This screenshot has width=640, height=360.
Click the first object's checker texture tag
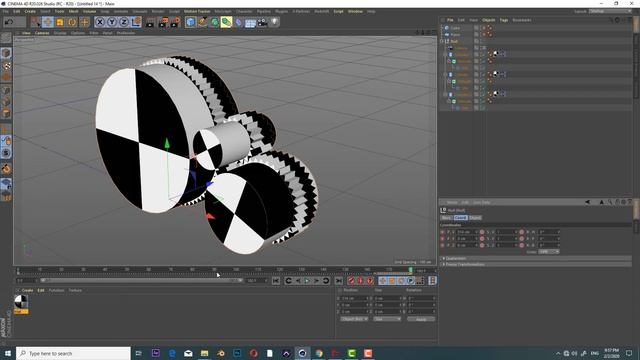(x=497, y=54)
